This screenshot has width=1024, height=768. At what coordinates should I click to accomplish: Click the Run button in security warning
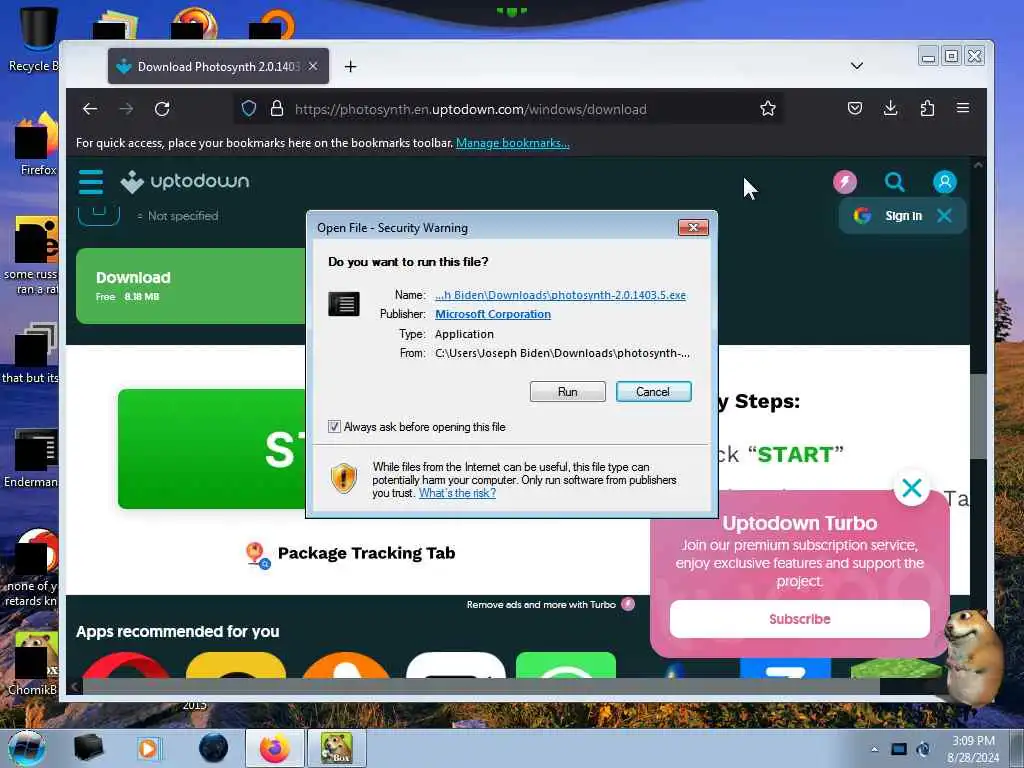pyautogui.click(x=568, y=392)
